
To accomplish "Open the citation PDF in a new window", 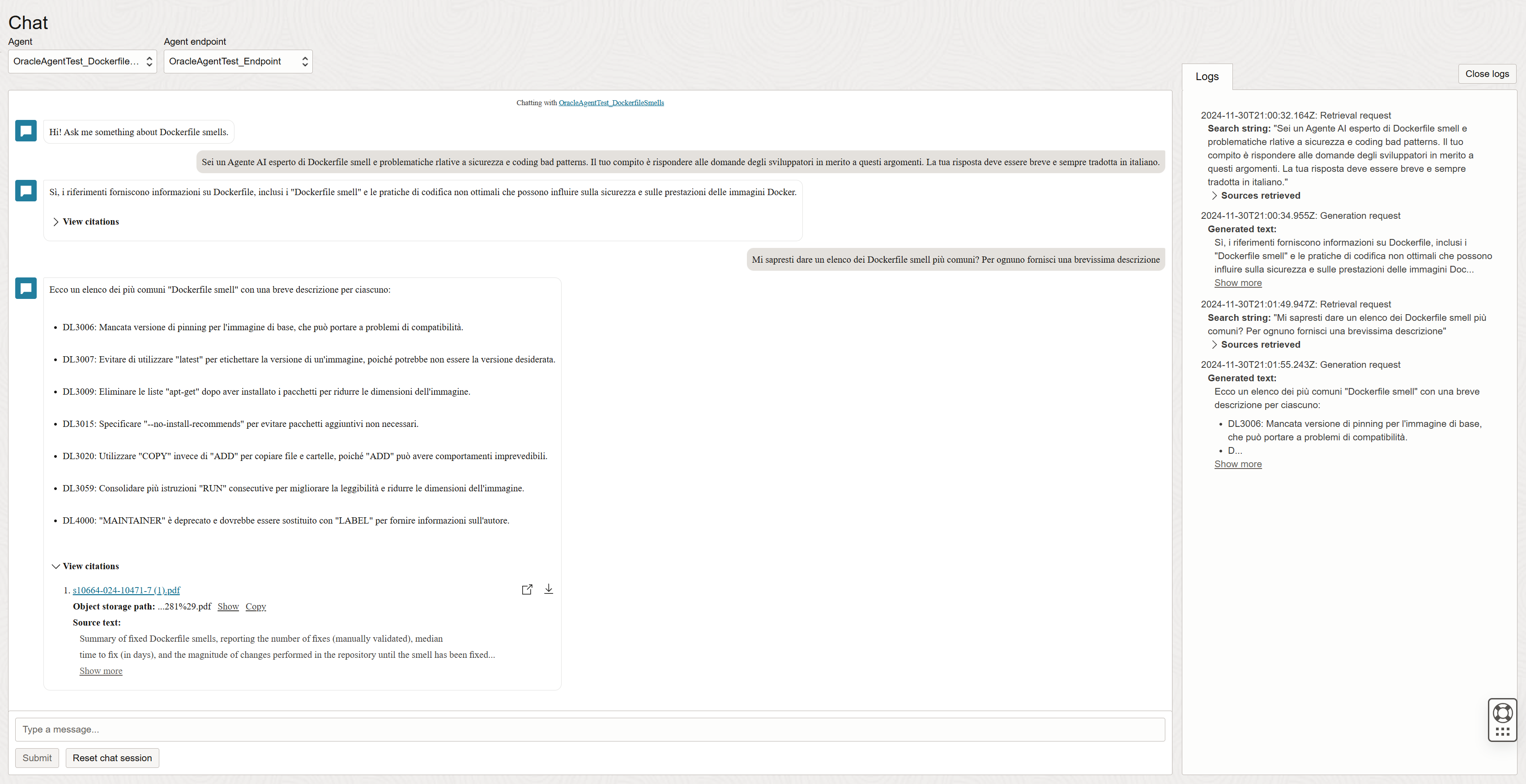I will 527,589.
